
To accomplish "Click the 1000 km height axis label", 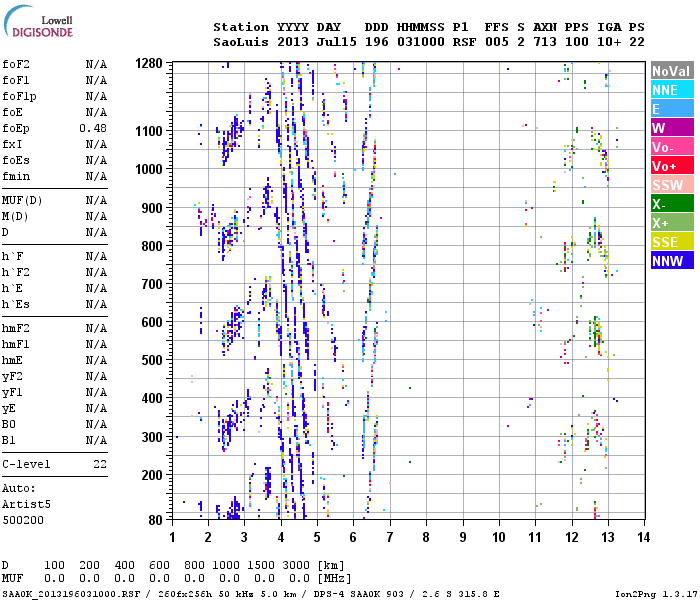I will 149,170.
